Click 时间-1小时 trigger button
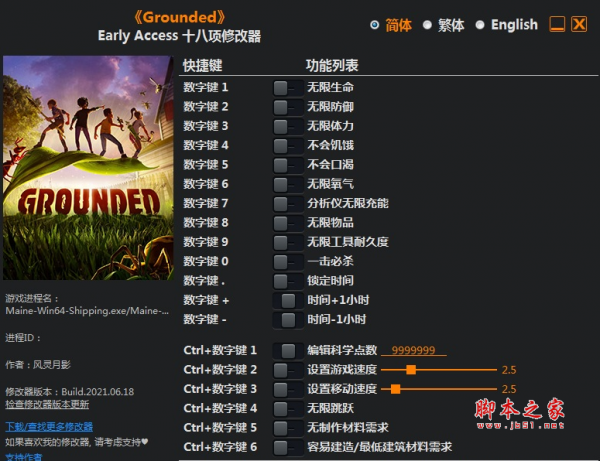Screen dimensions: 600x461 coord(288,319)
